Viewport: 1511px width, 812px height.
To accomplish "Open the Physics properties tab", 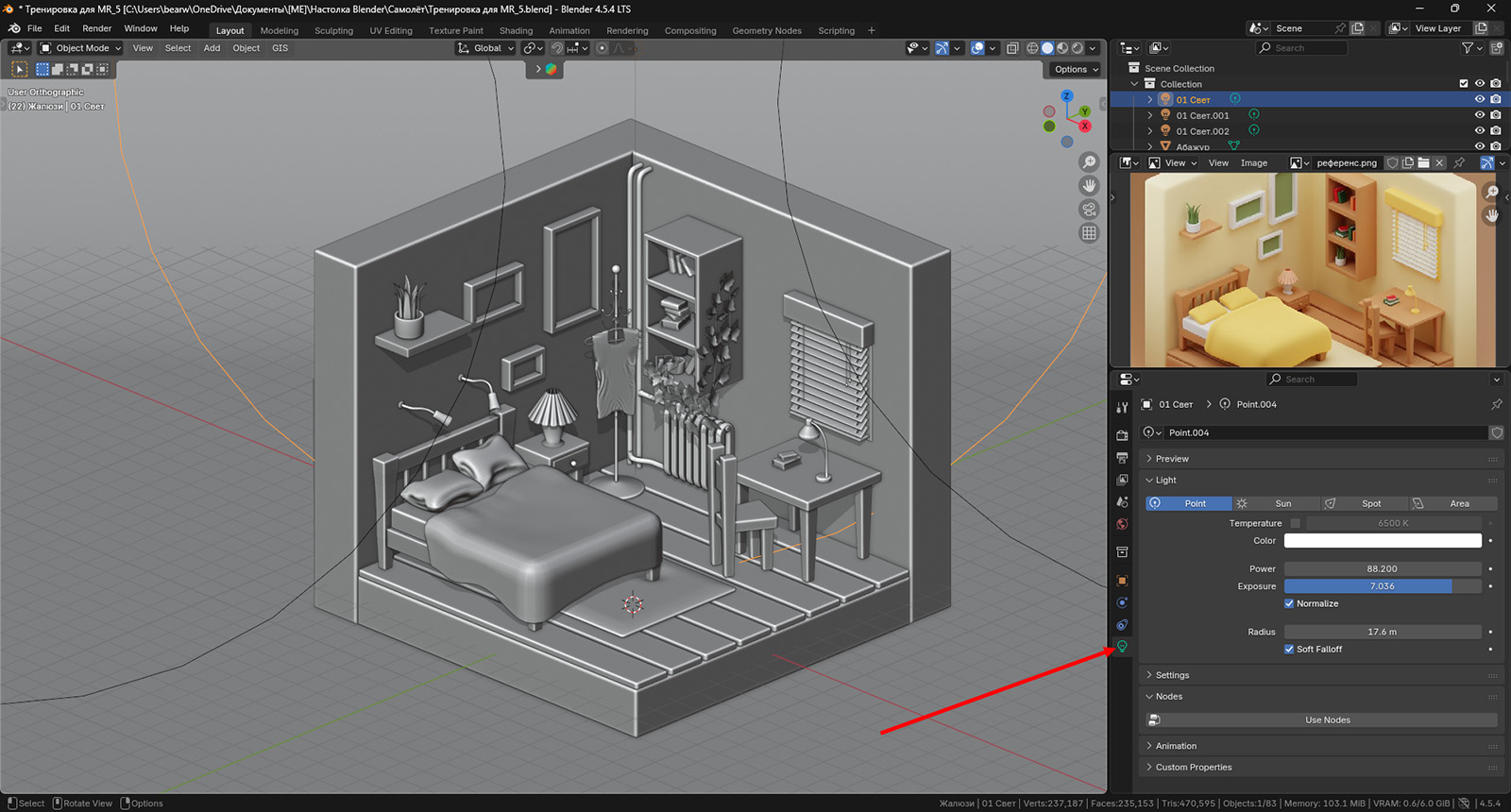I will 1122,602.
